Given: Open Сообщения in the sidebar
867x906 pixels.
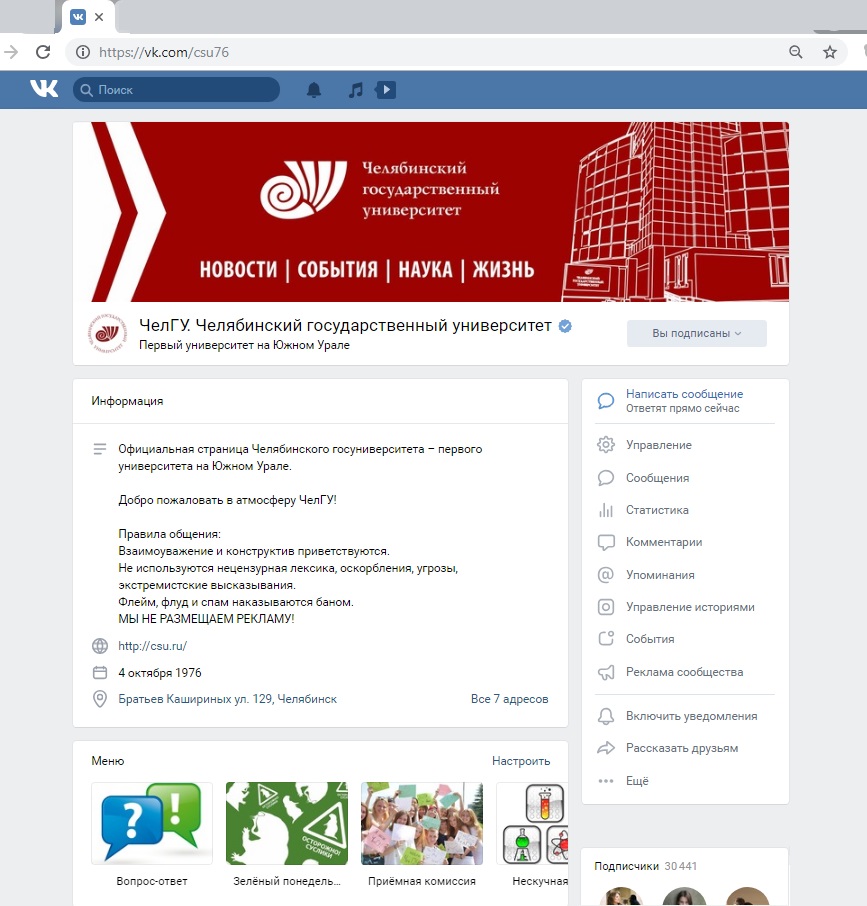Looking at the screenshot, I should tap(657, 478).
